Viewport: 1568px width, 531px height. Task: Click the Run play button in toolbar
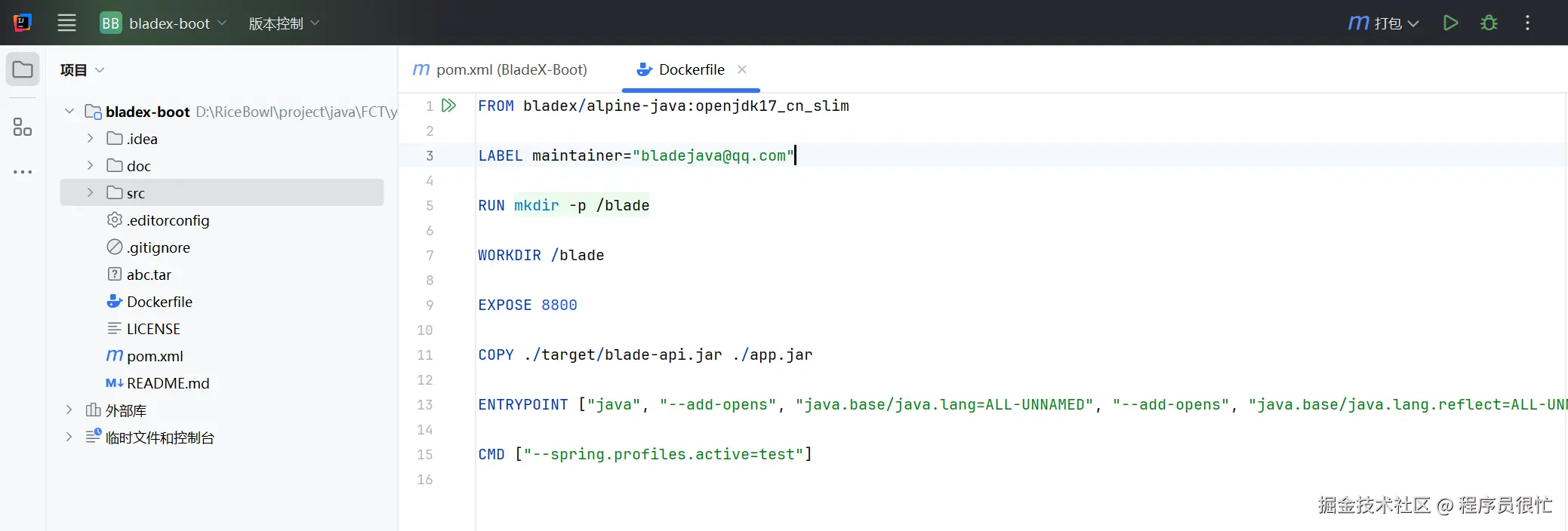1450,23
